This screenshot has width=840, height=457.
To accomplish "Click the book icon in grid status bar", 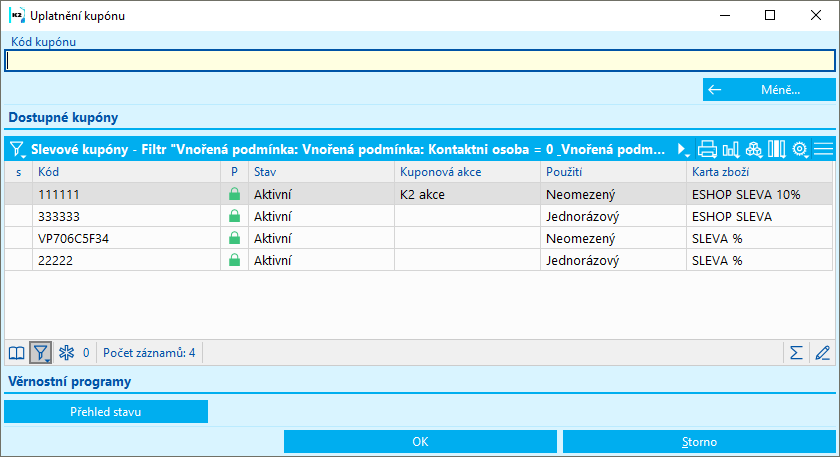I will [17, 353].
